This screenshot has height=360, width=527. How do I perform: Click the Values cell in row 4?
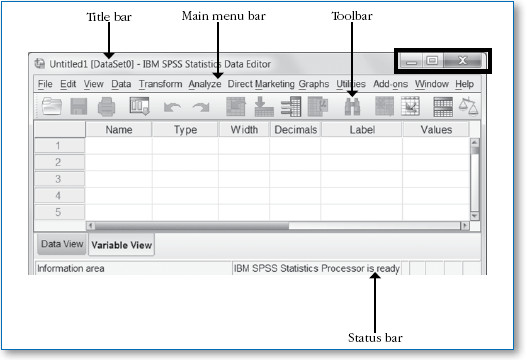(436, 196)
